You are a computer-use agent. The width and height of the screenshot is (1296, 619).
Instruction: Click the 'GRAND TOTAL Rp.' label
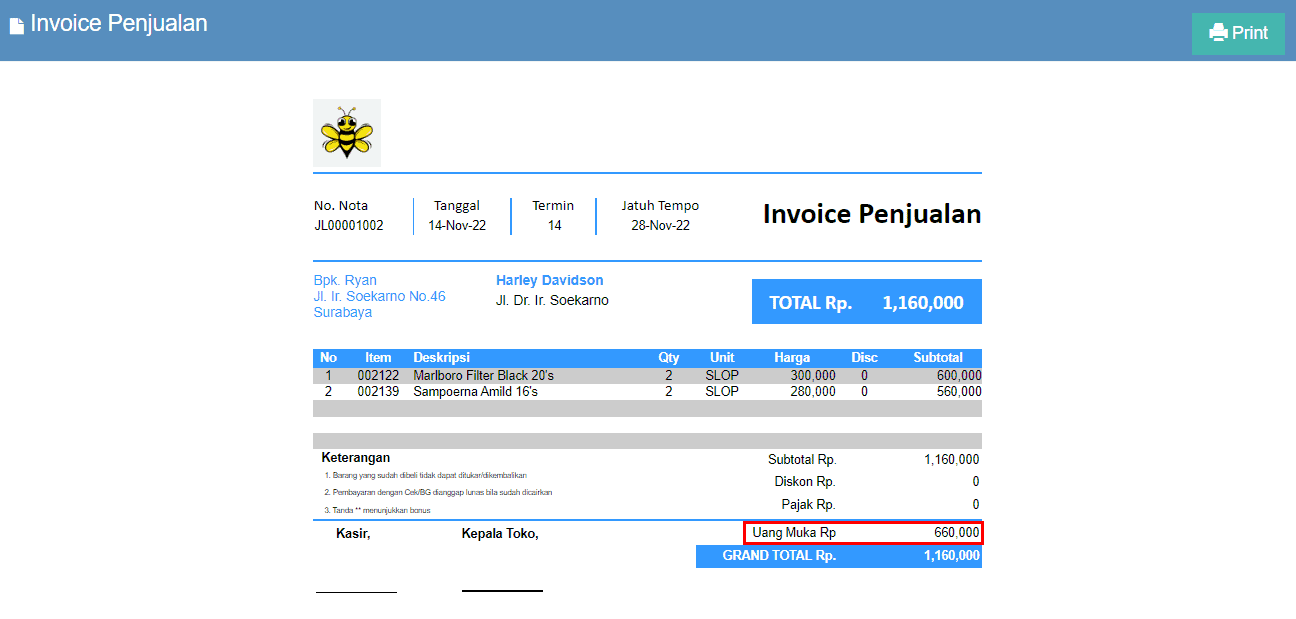click(x=779, y=556)
